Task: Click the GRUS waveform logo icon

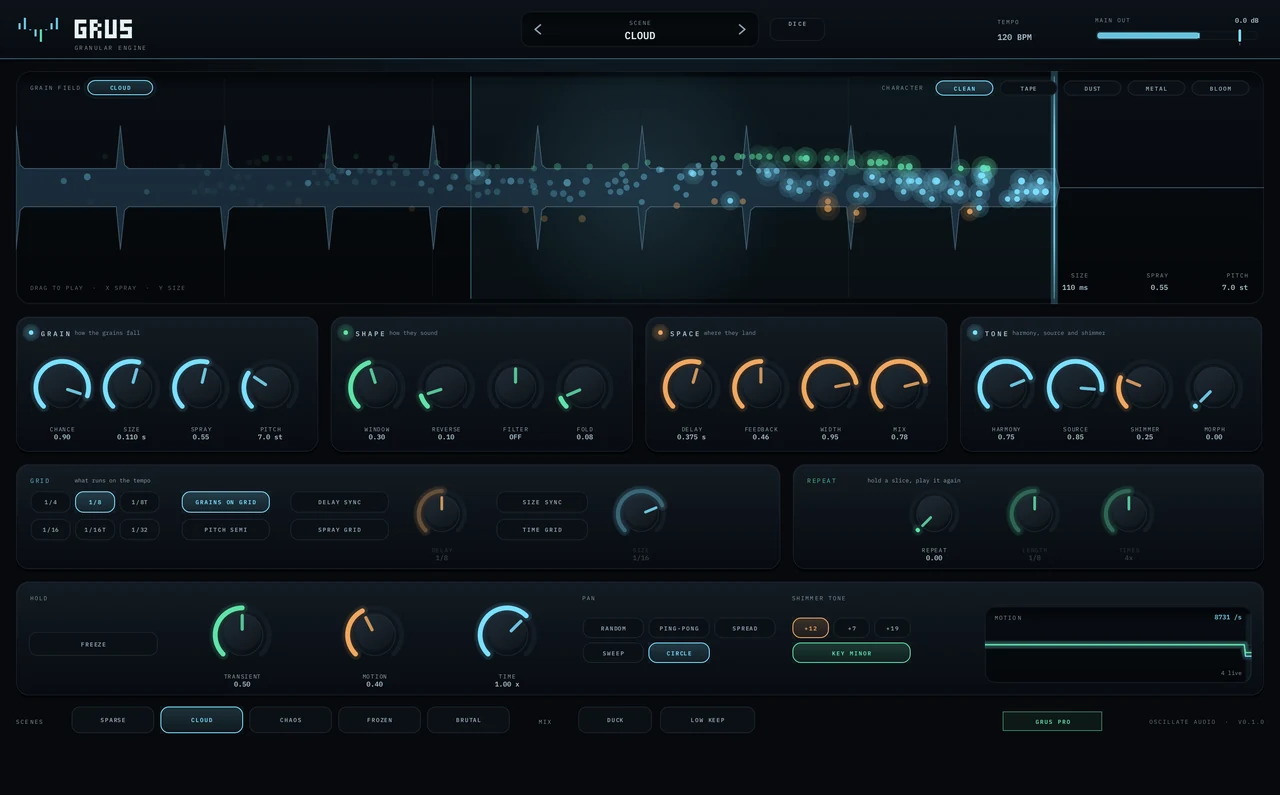Action: (x=38, y=29)
